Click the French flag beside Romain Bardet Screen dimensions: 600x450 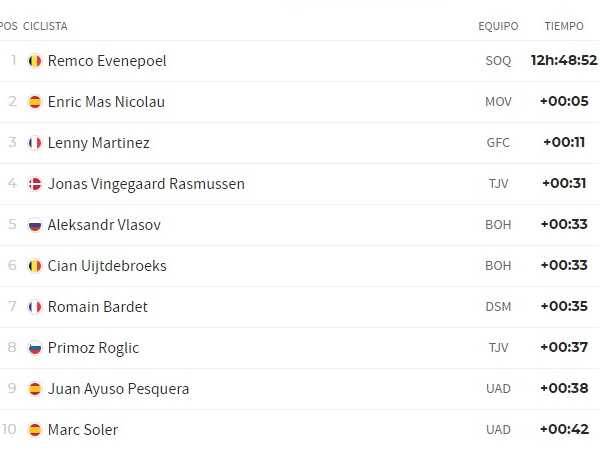click(35, 306)
